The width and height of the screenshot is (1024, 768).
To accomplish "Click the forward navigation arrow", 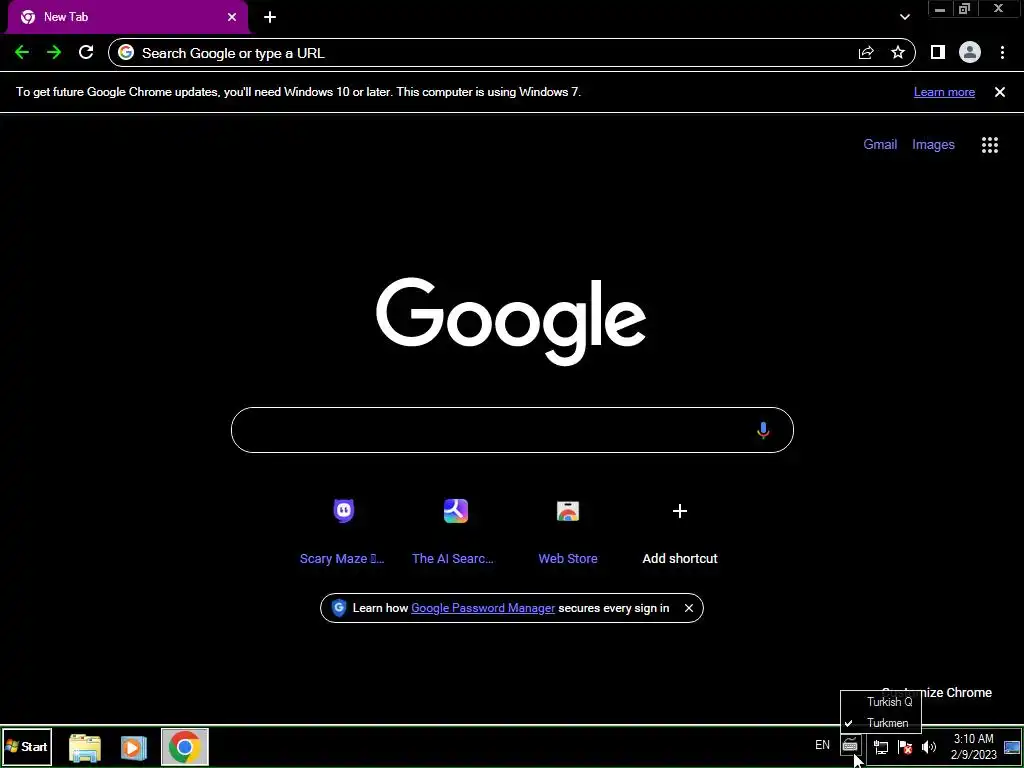I will tap(54, 53).
